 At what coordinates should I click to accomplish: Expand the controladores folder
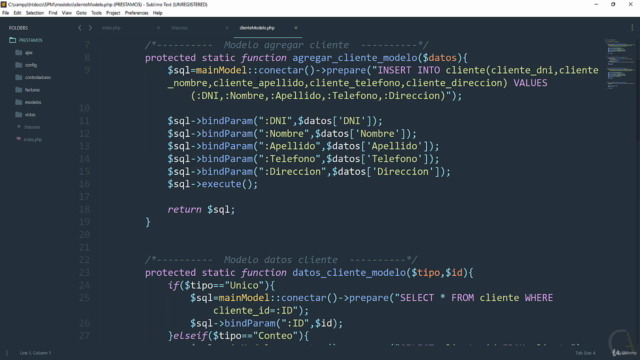coord(38,78)
